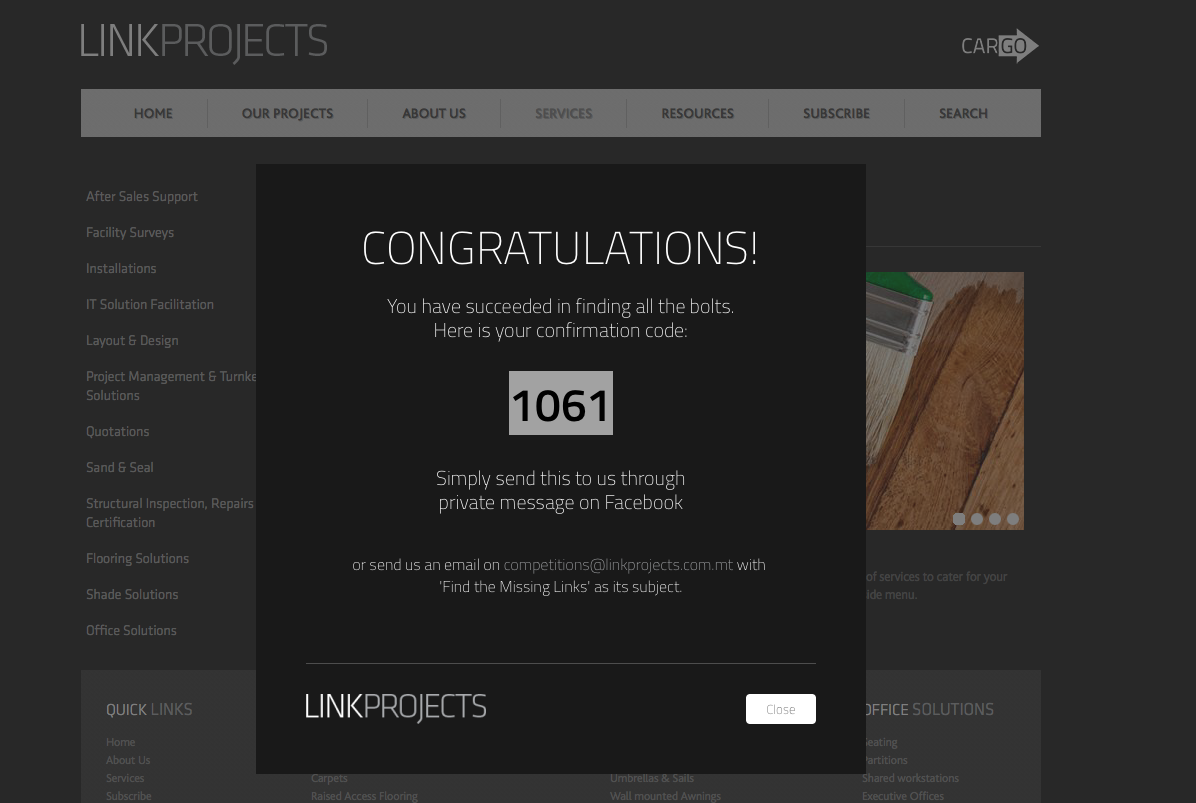This screenshot has height=803, width=1196.
Task: Click the Home link under Quick Links
Action: (121, 742)
